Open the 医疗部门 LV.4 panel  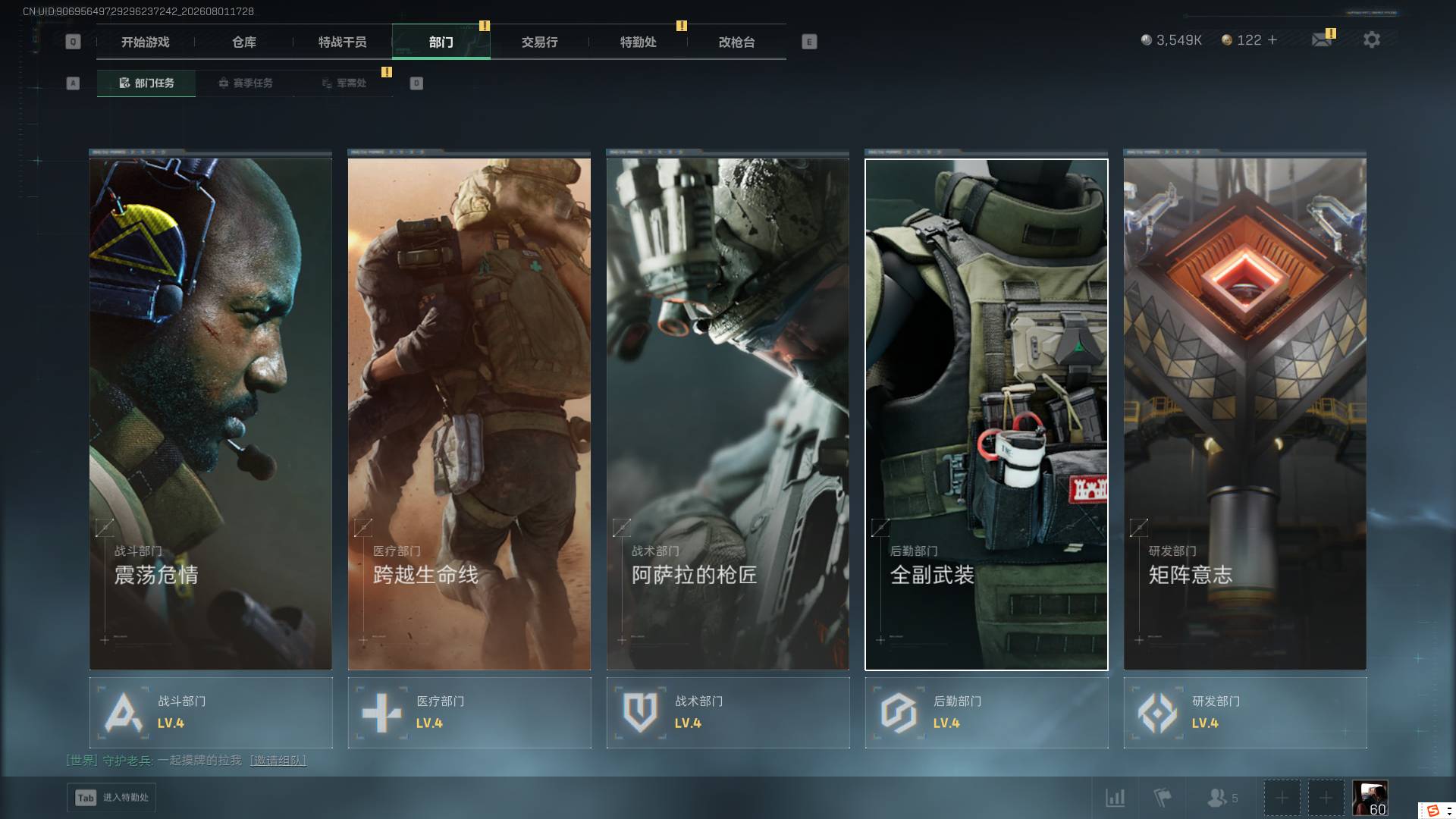(469, 713)
